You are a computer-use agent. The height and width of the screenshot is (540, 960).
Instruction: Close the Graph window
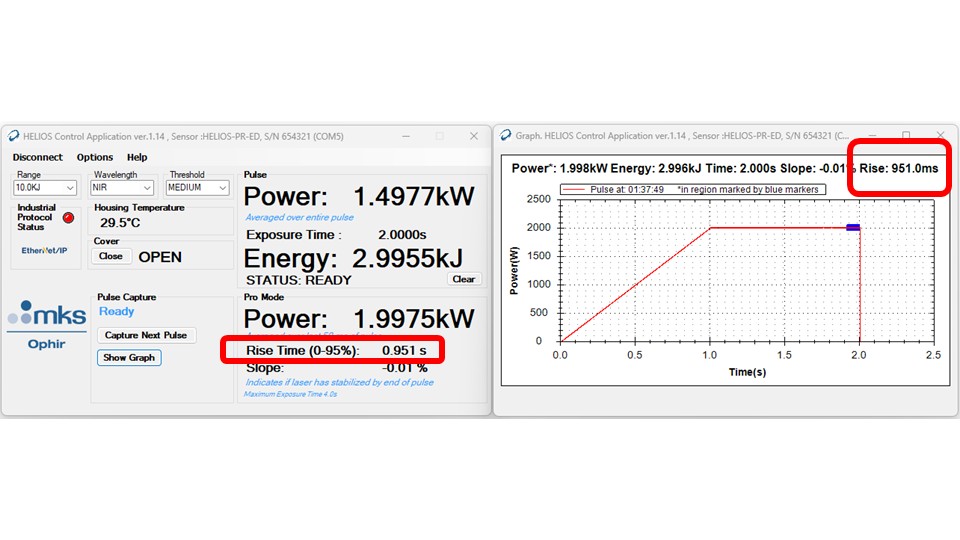[x=940, y=135]
